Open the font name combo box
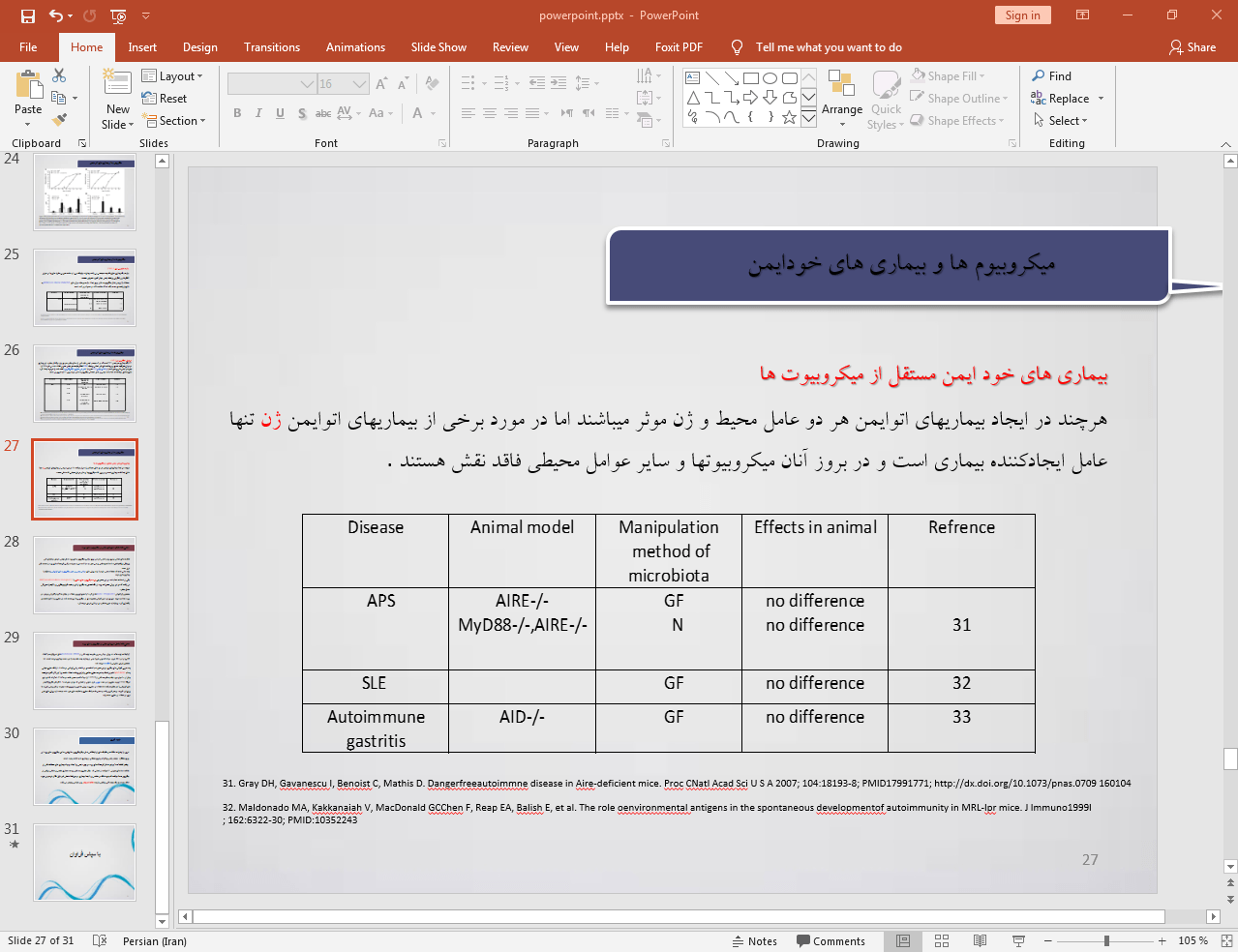 [272, 84]
